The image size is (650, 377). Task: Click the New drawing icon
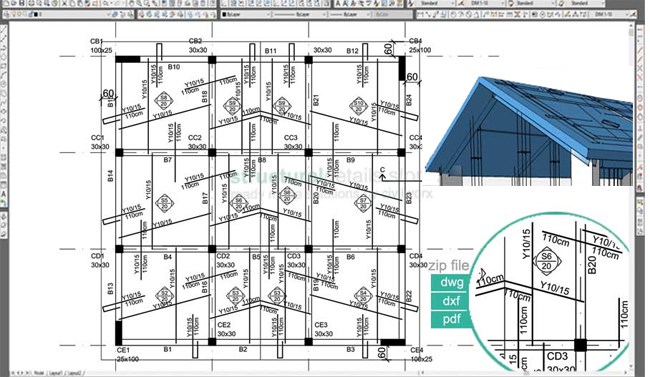6,3
